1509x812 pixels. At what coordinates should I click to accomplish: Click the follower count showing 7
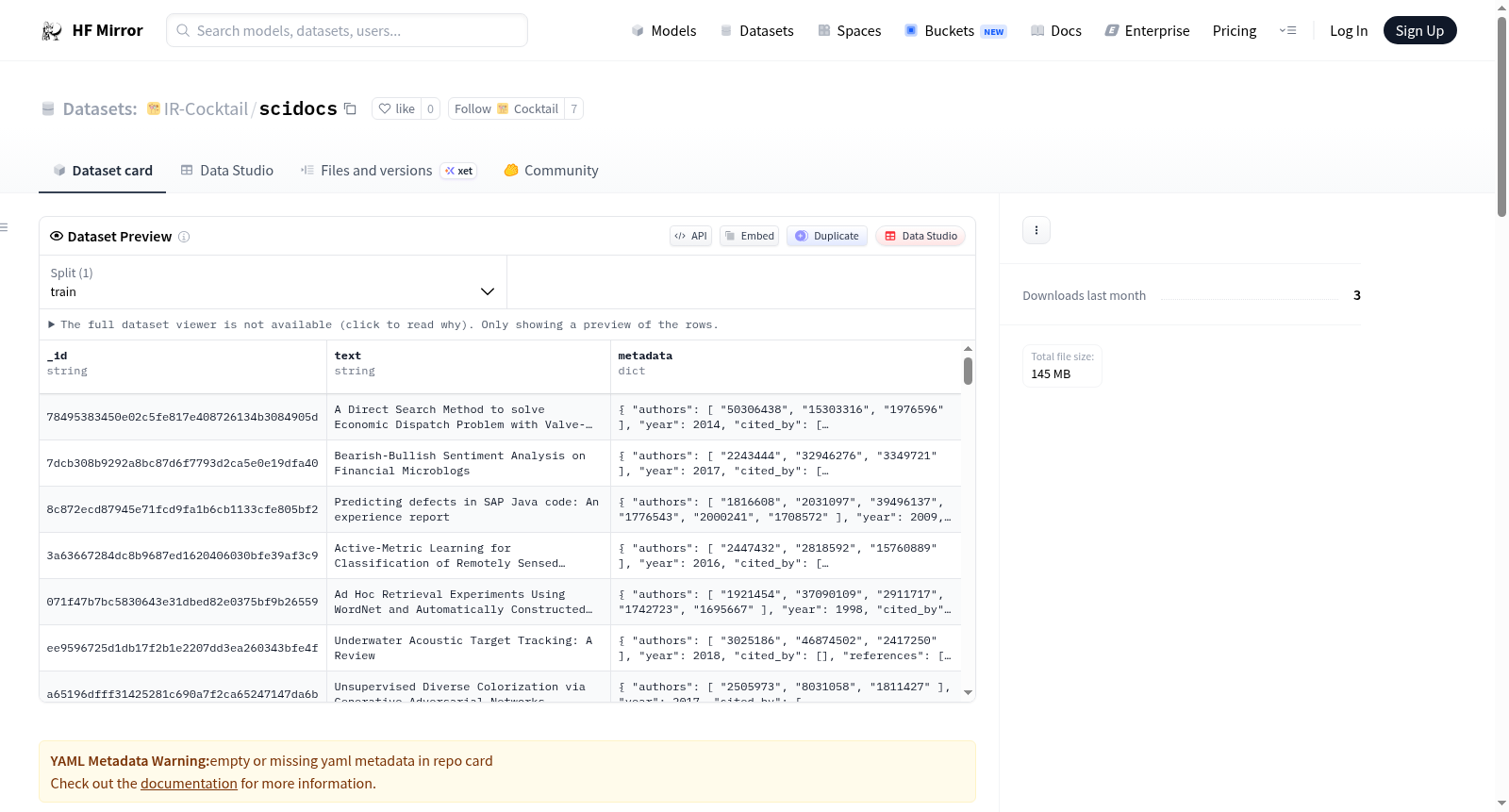(x=574, y=108)
